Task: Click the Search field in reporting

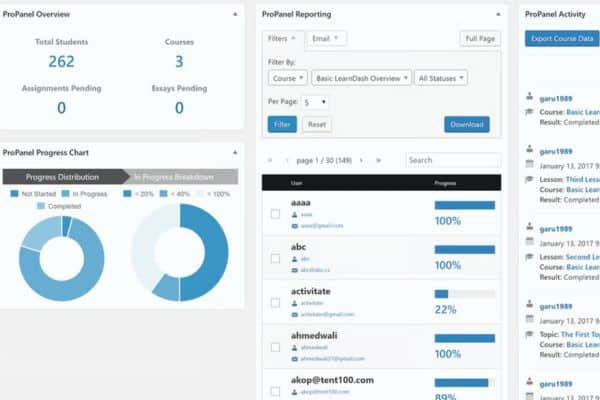Action: 453,160
